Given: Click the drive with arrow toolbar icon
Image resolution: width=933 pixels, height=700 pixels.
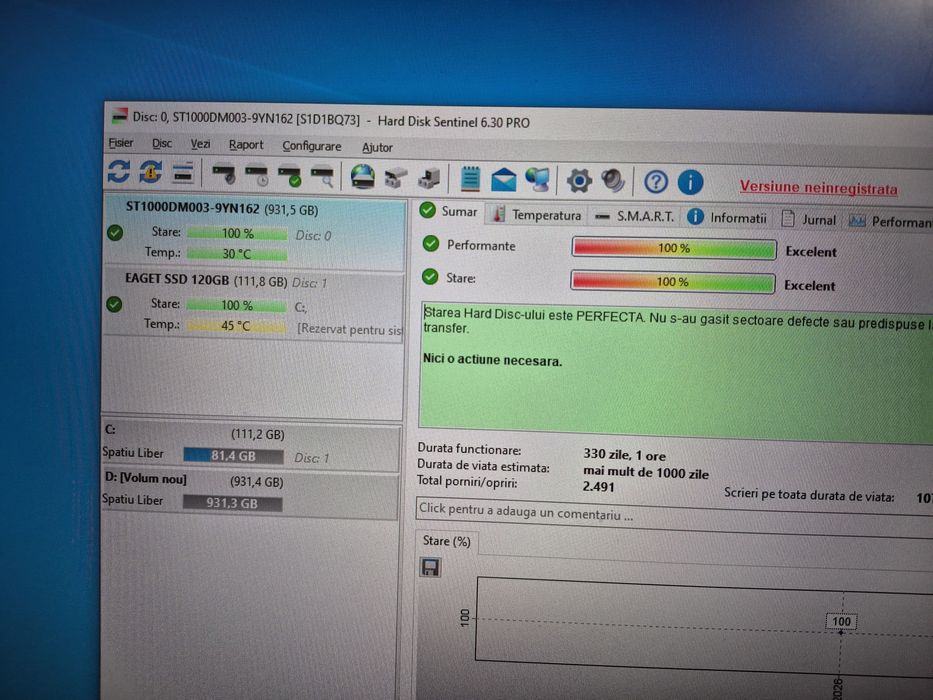Looking at the screenshot, I should click(429, 179).
